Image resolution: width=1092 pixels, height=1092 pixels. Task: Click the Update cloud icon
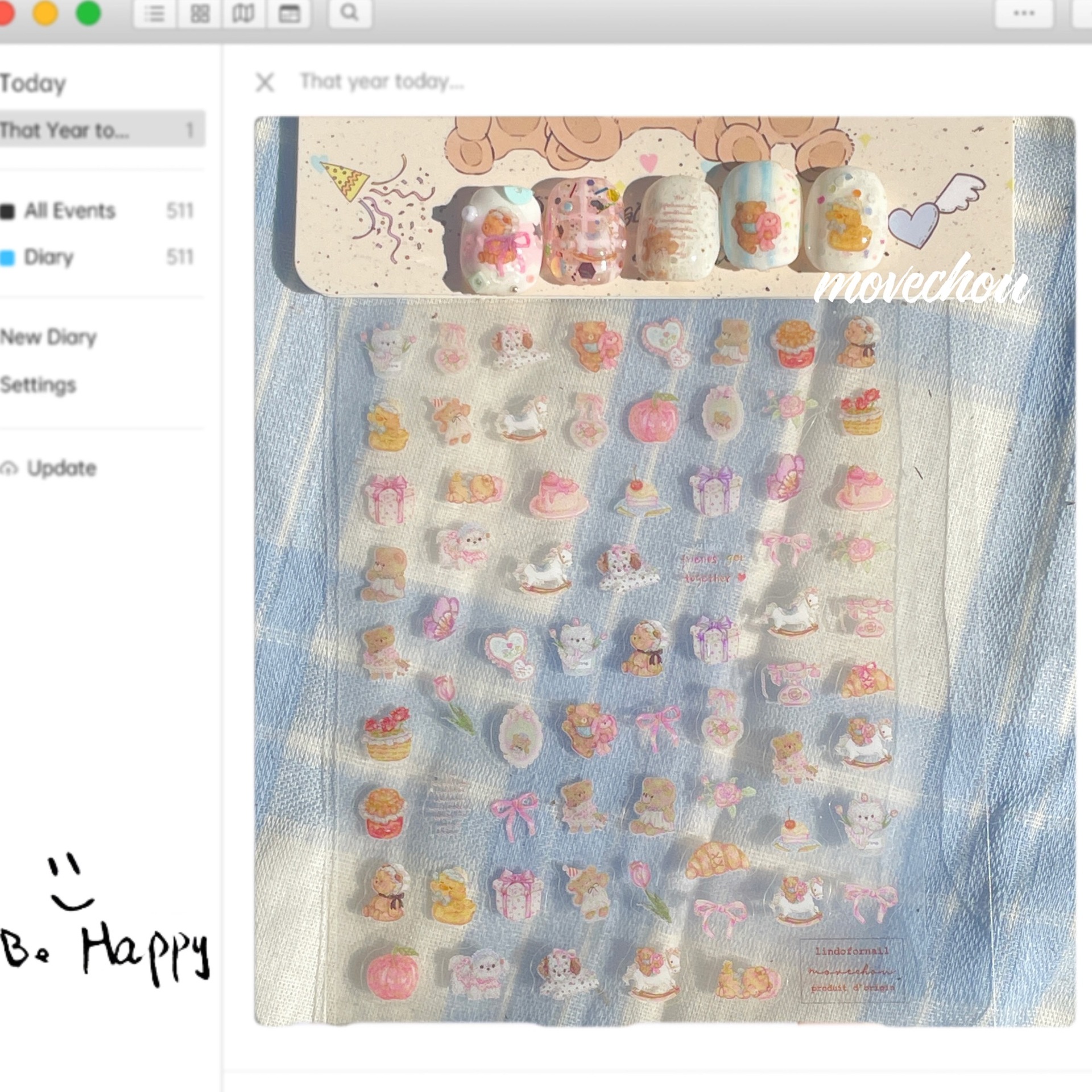[x=9, y=469]
